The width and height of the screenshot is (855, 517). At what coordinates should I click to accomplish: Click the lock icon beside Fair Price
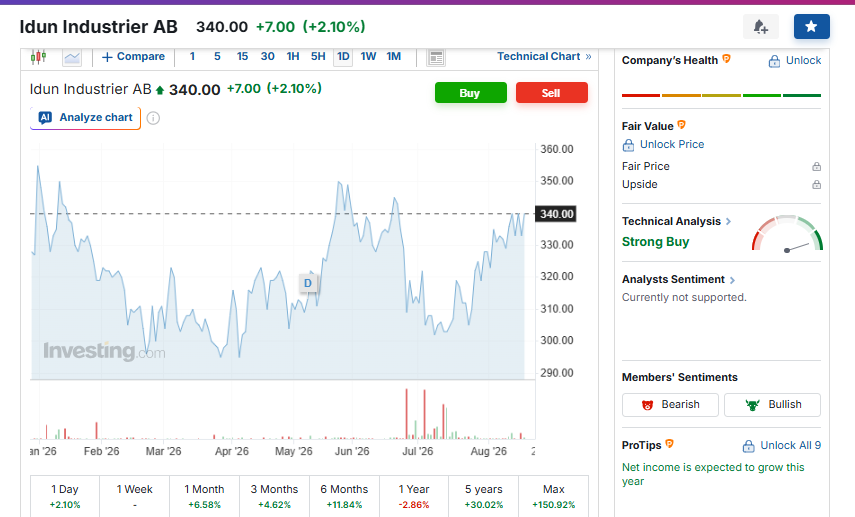pyautogui.click(x=816, y=166)
